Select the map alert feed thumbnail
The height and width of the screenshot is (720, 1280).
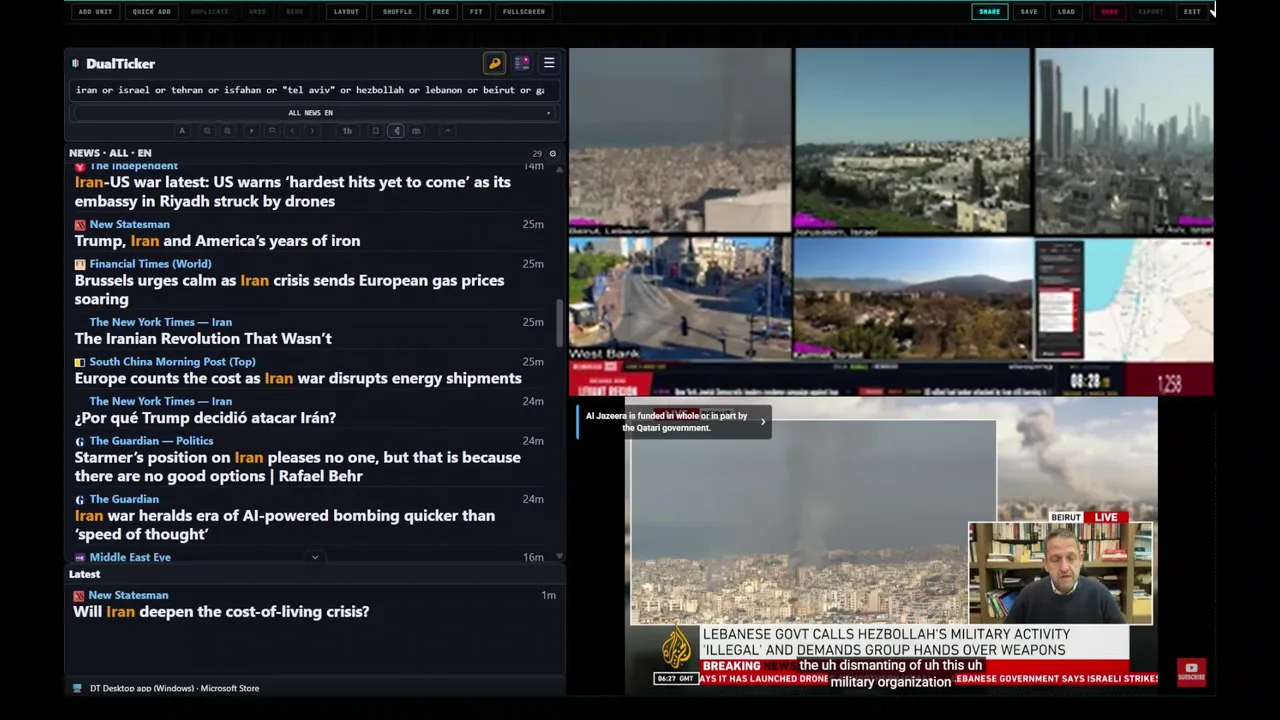coord(1124,299)
